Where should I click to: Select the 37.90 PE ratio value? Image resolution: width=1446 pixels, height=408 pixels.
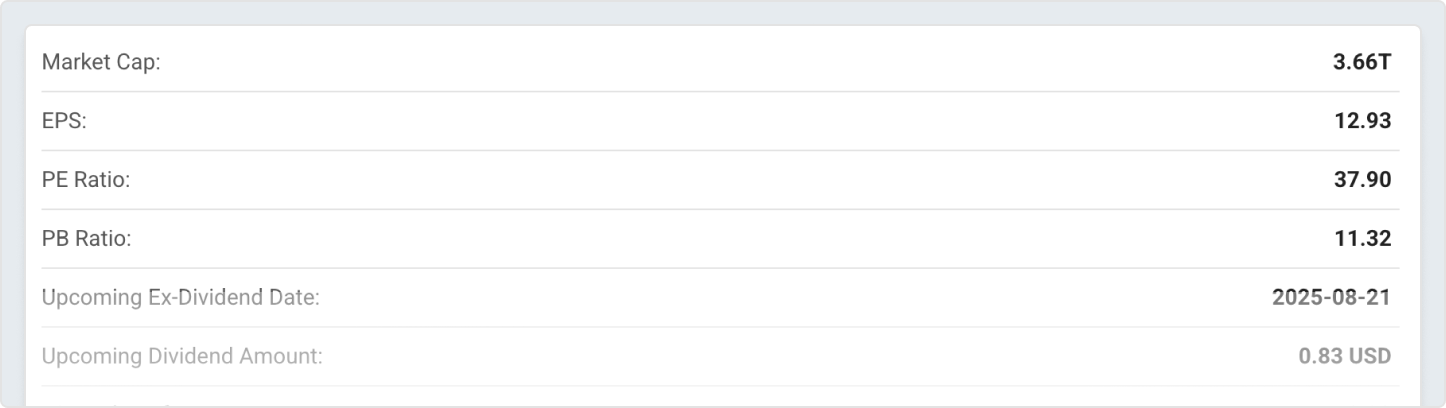click(1362, 180)
